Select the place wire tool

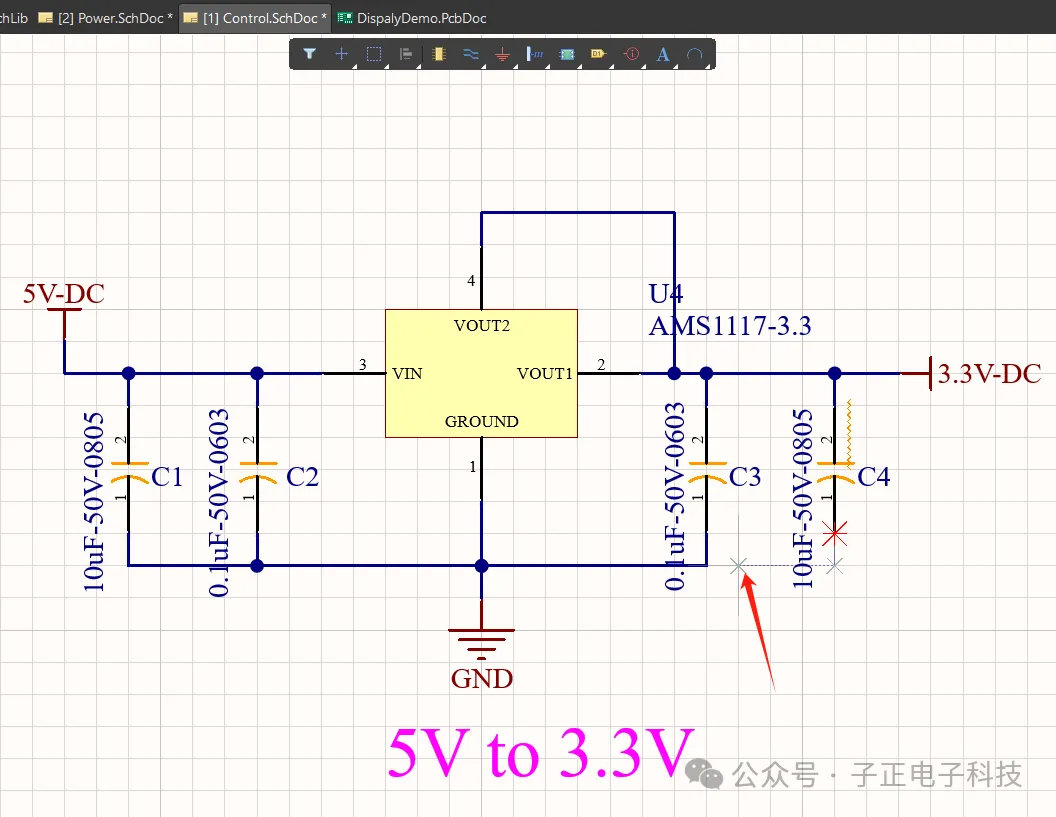471,54
